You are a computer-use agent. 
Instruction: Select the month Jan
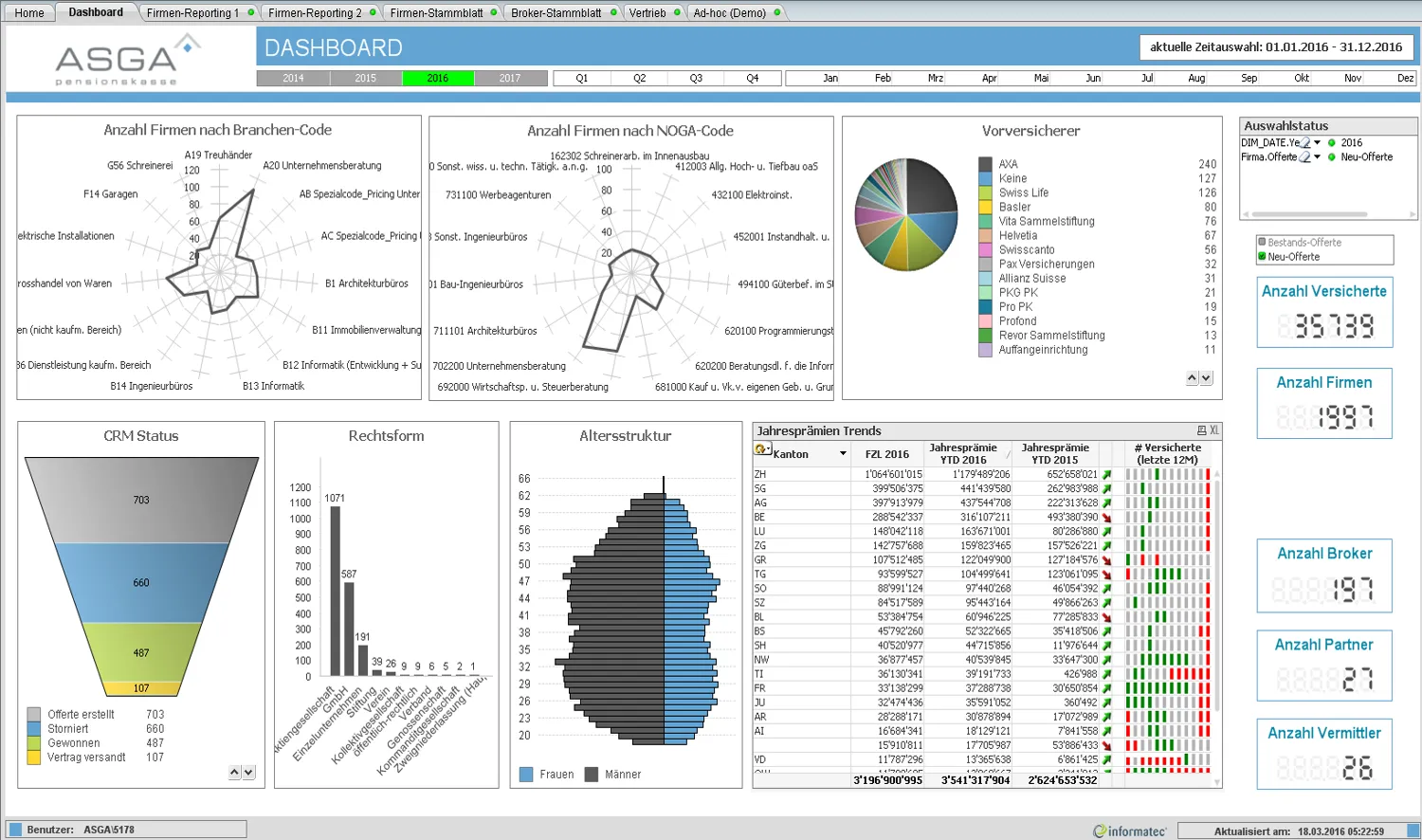pos(830,79)
